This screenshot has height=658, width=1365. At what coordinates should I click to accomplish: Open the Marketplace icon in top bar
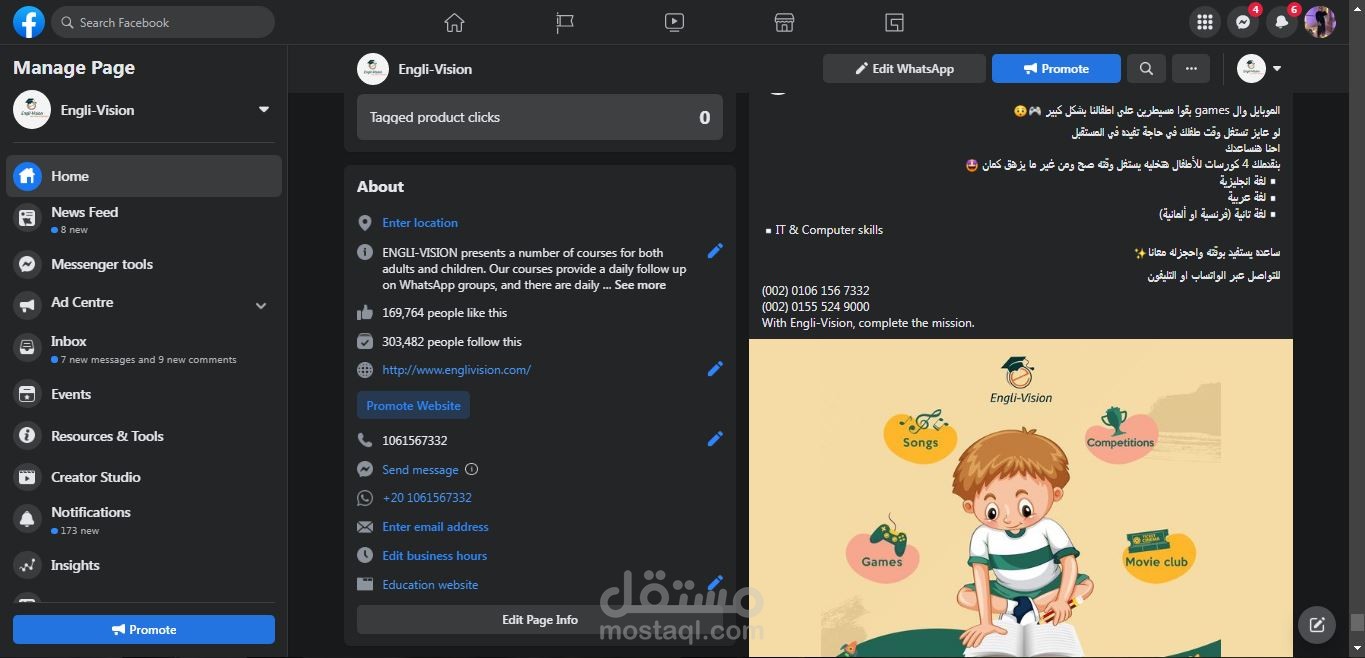[x=784, y=22]
